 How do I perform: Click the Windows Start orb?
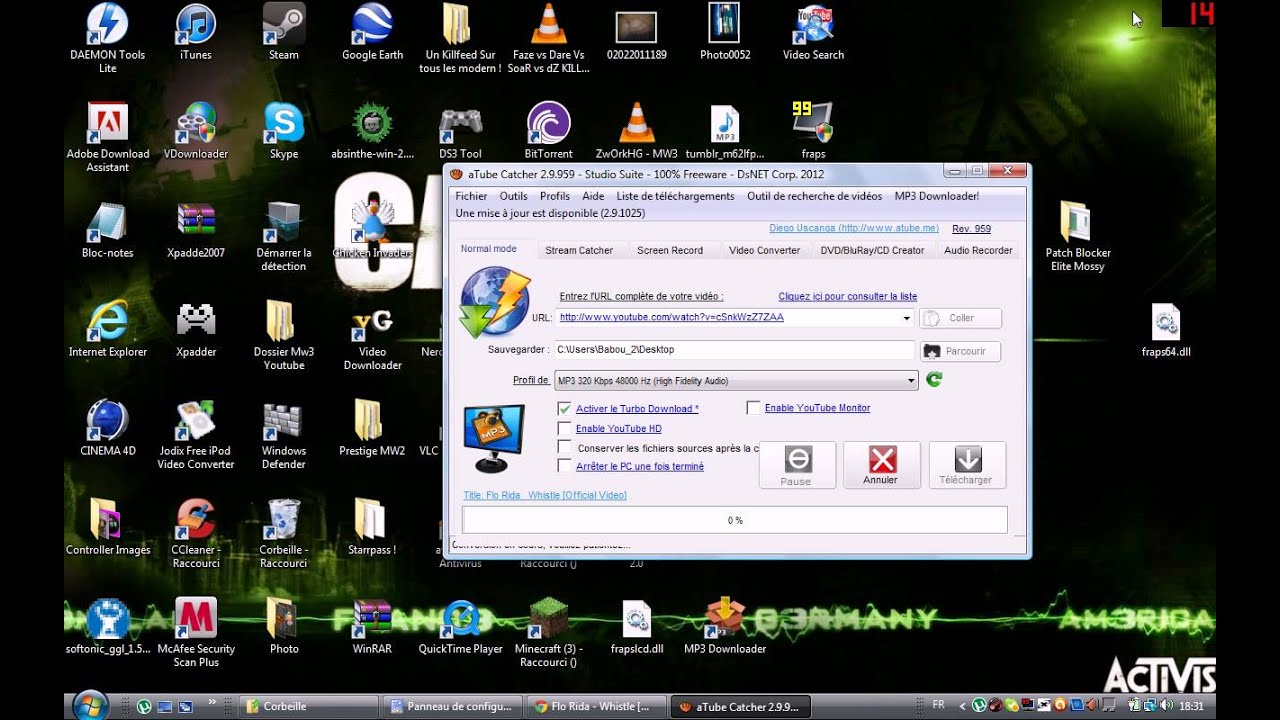click(90, 704)
